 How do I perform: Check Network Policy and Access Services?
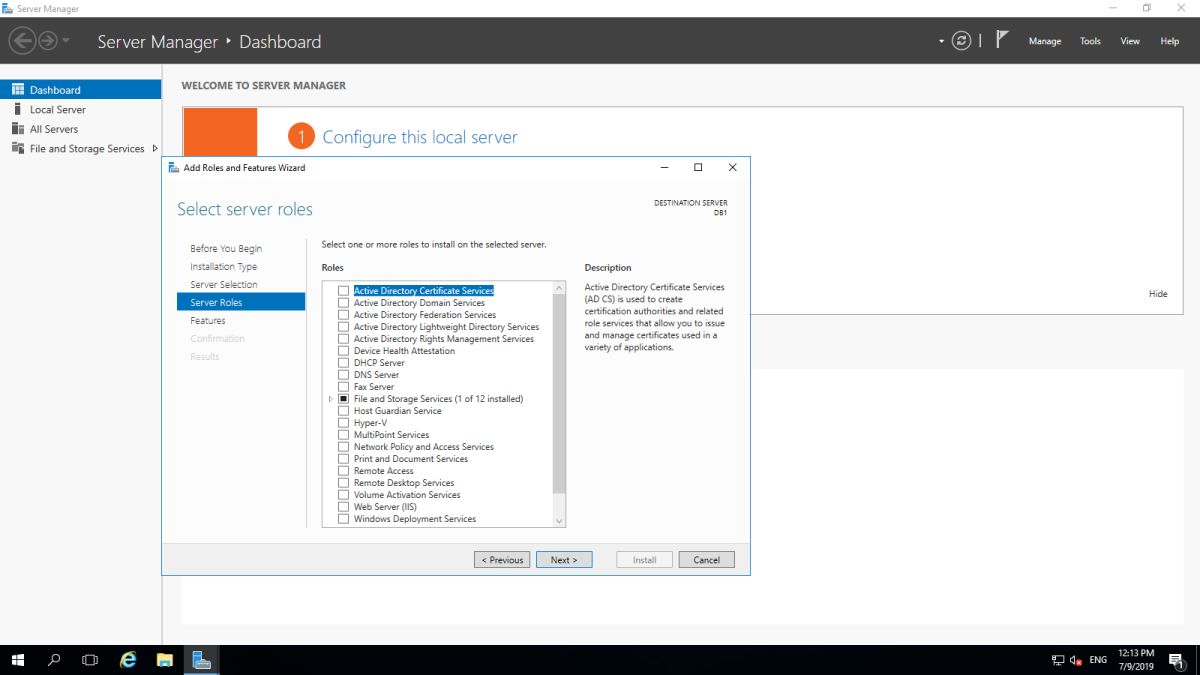344,447
